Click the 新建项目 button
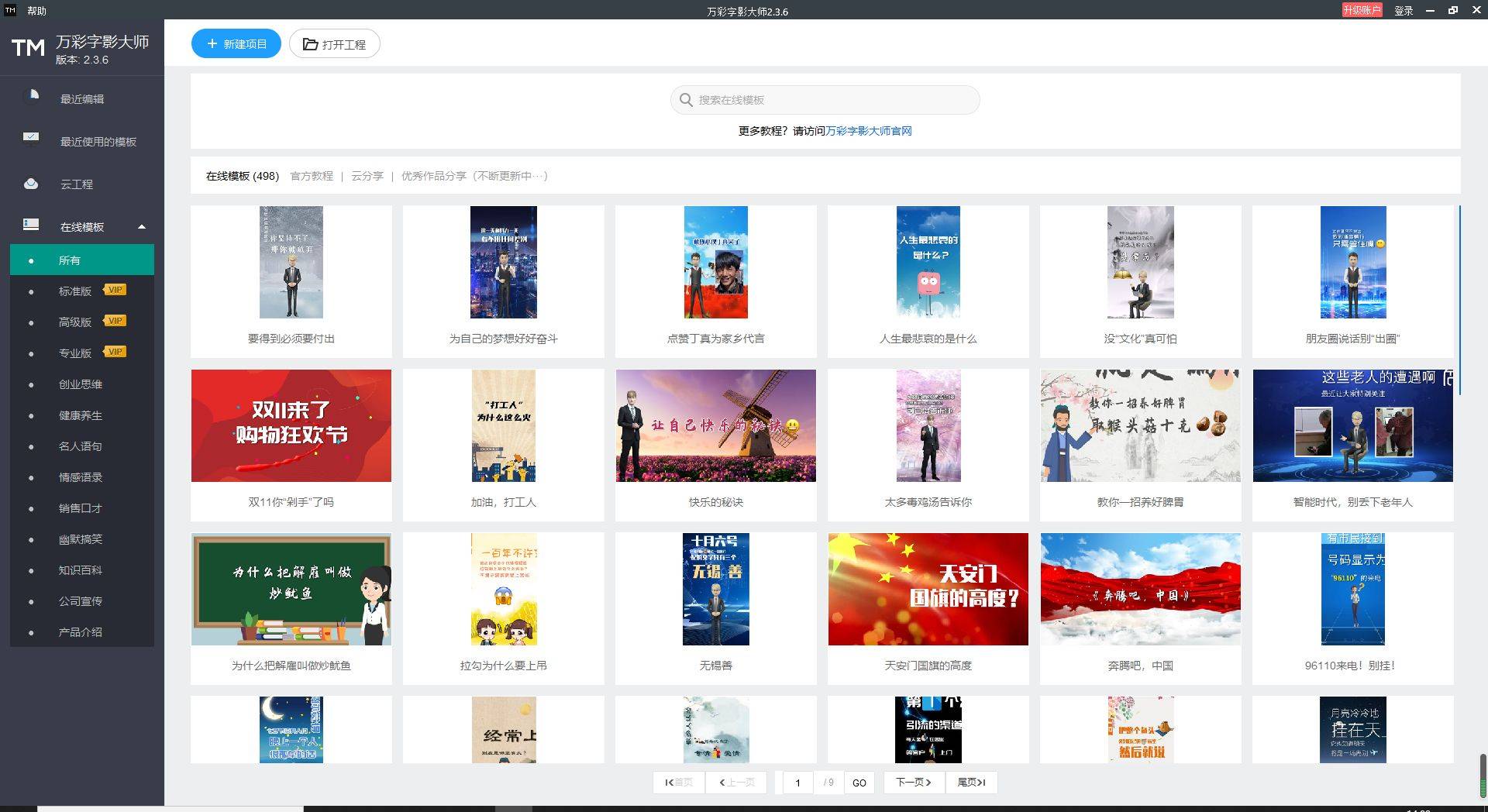Image resolution: width=1488 pixels, height=812 pixels. click(236, 44)
